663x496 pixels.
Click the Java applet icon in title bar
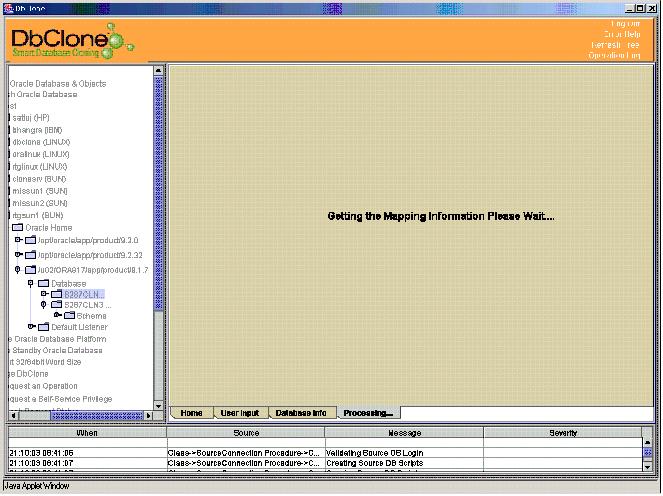[x=8, y=8]
